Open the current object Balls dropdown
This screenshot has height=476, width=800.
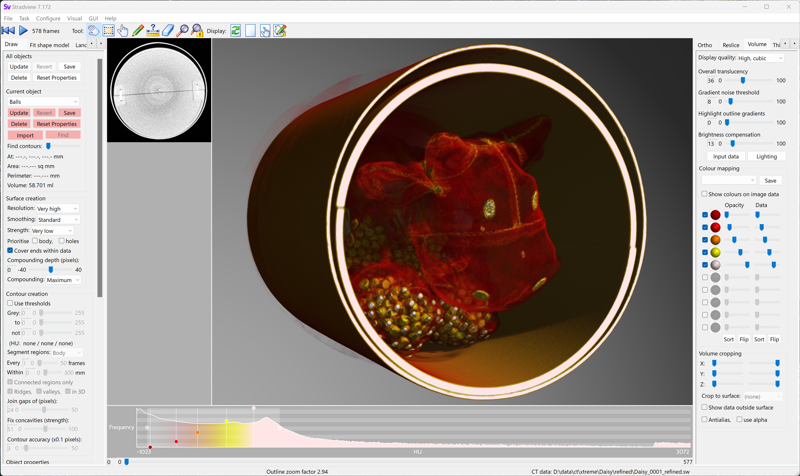[43, 102]
